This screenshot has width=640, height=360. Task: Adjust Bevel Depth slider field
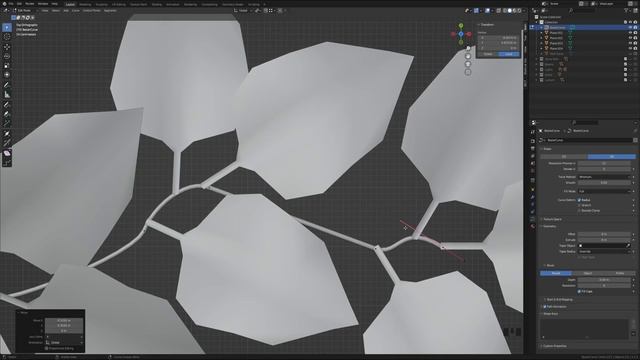pos(604,280)
